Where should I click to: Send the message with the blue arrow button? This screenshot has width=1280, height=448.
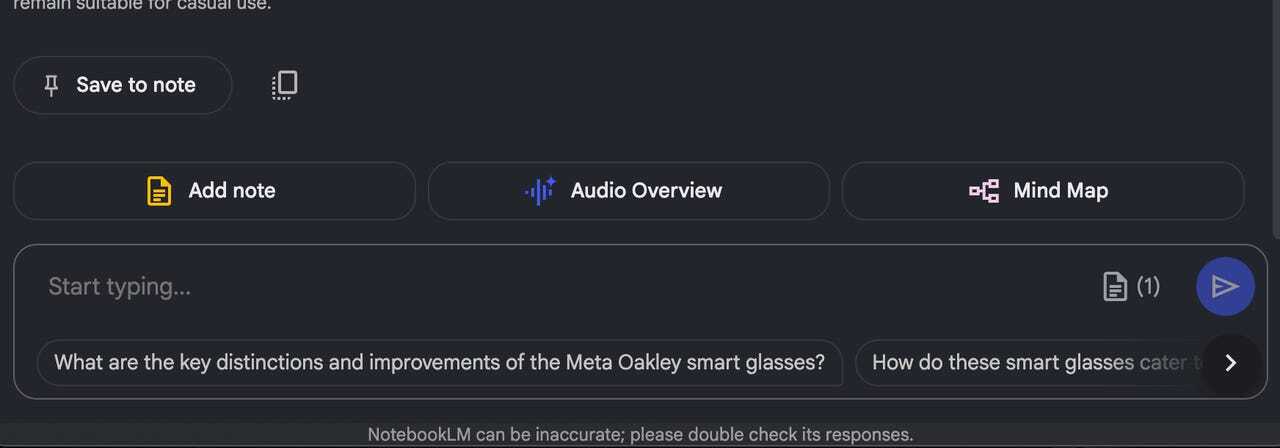pyautogui.click(x=1225, y=287)
